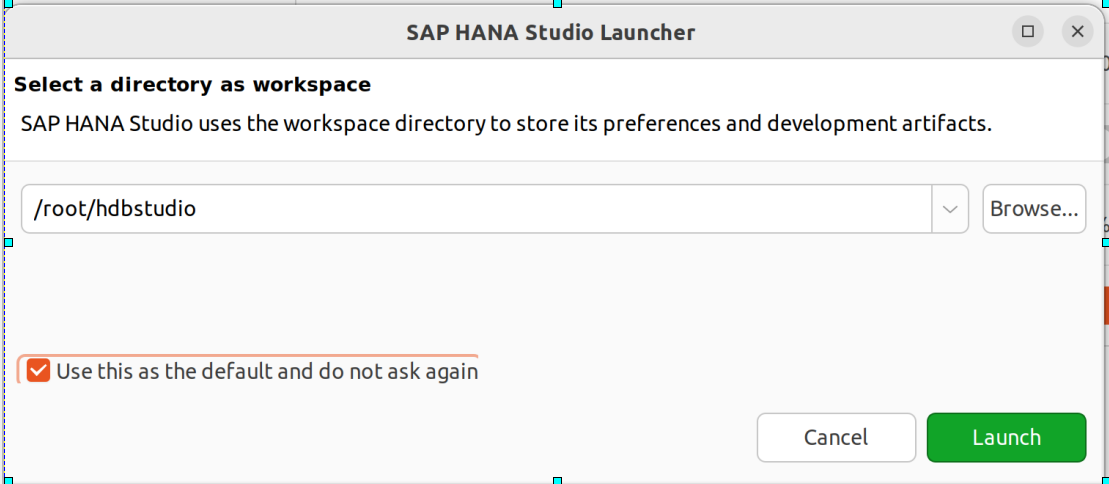Click the /root/hdbstudio path text
This screenshot has width=1109, height=484.
point(115,209)
